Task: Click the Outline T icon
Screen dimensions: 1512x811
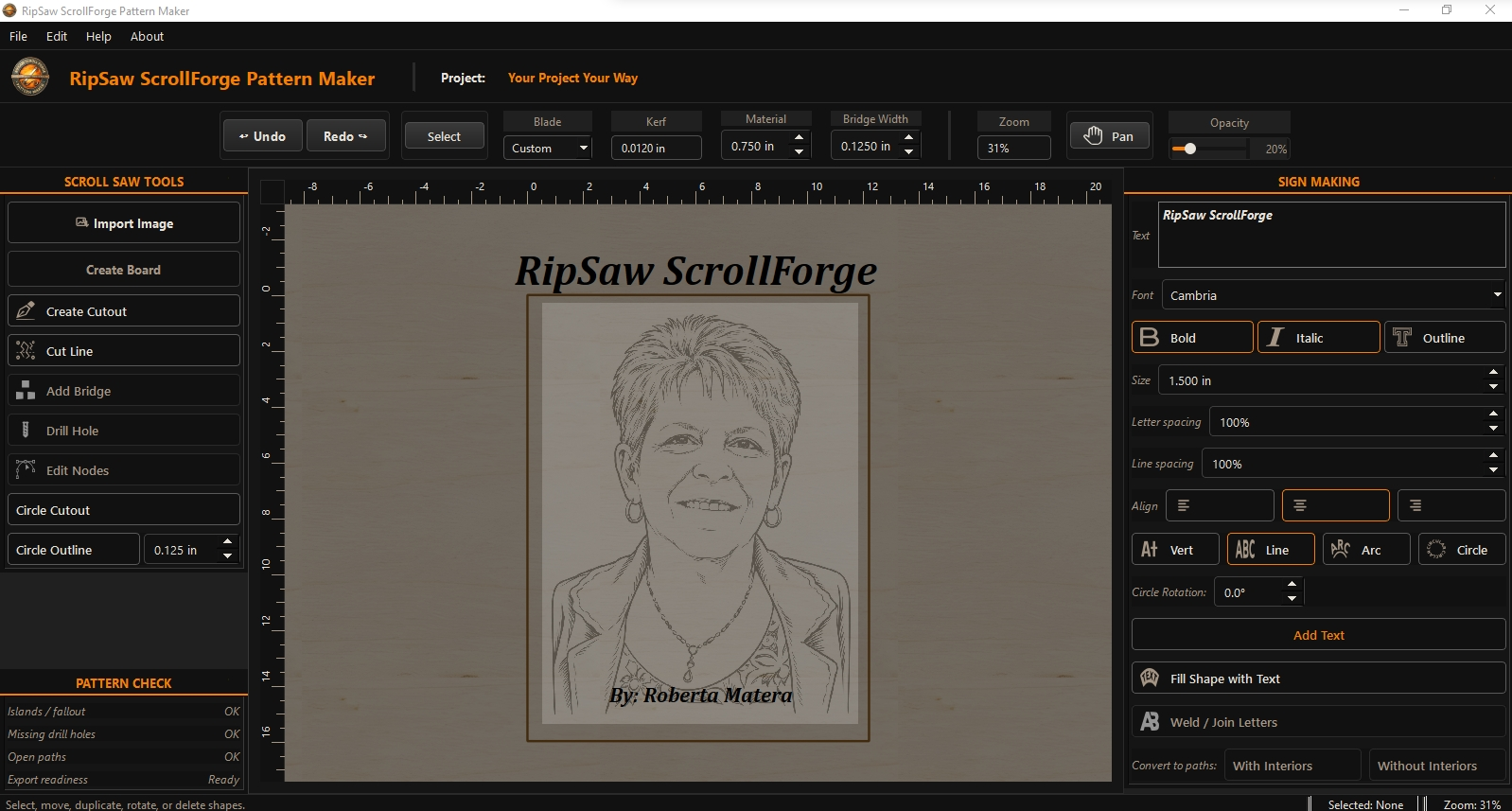Action: [1402, 337]
